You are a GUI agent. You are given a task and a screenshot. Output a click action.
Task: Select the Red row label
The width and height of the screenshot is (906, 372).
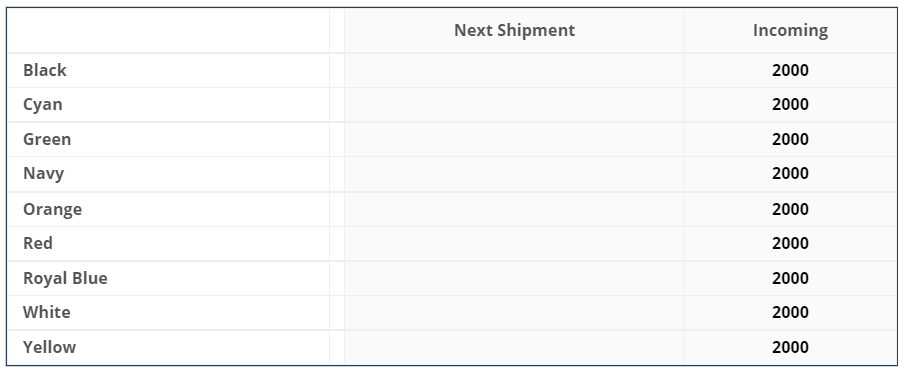click(38, 243)
